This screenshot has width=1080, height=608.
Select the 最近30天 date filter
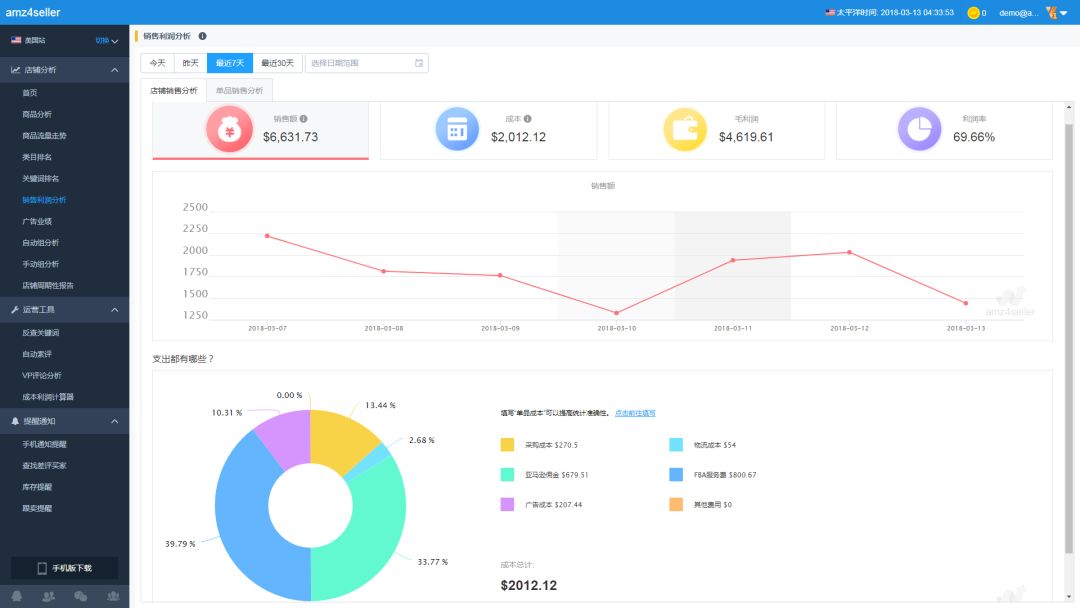pos(278,63)
